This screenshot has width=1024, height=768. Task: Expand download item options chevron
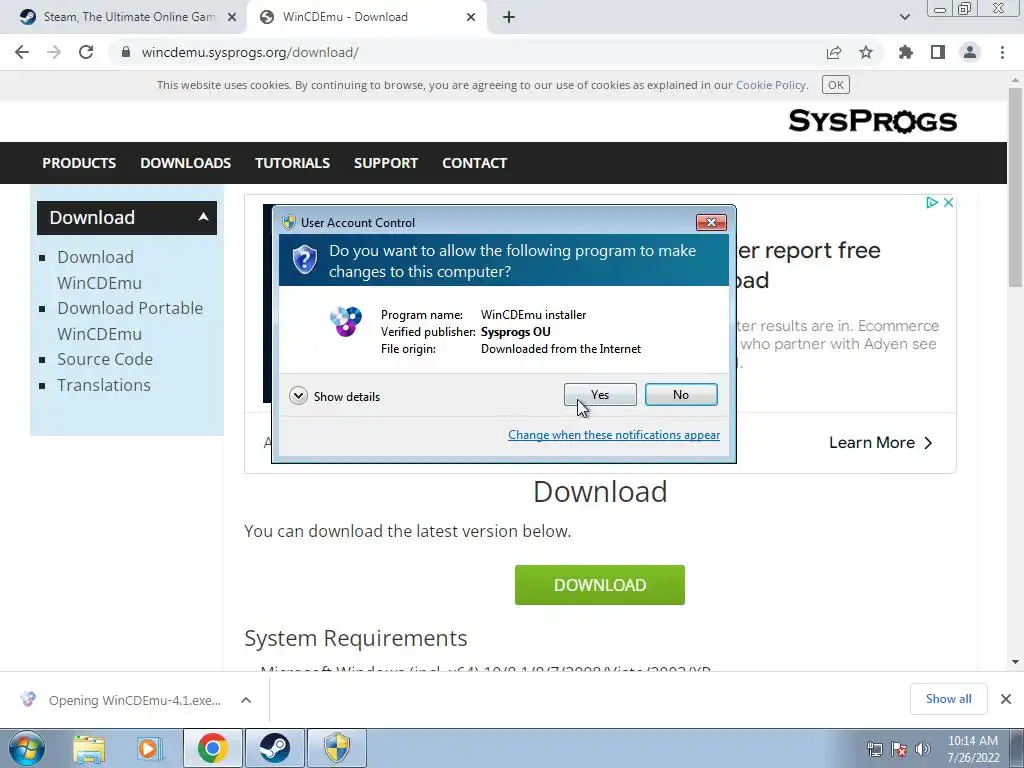246,700
